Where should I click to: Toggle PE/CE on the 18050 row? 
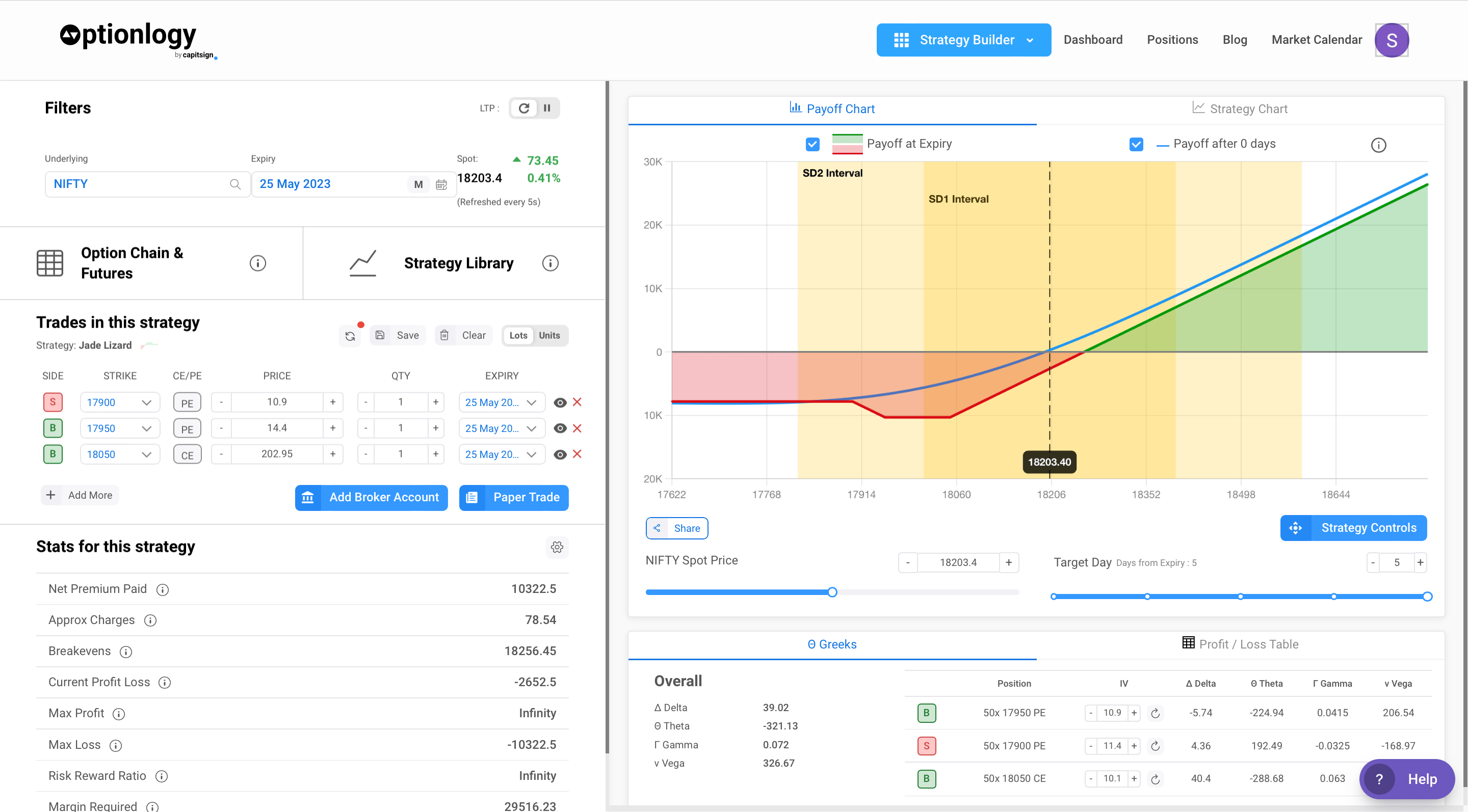pos(187,454)
